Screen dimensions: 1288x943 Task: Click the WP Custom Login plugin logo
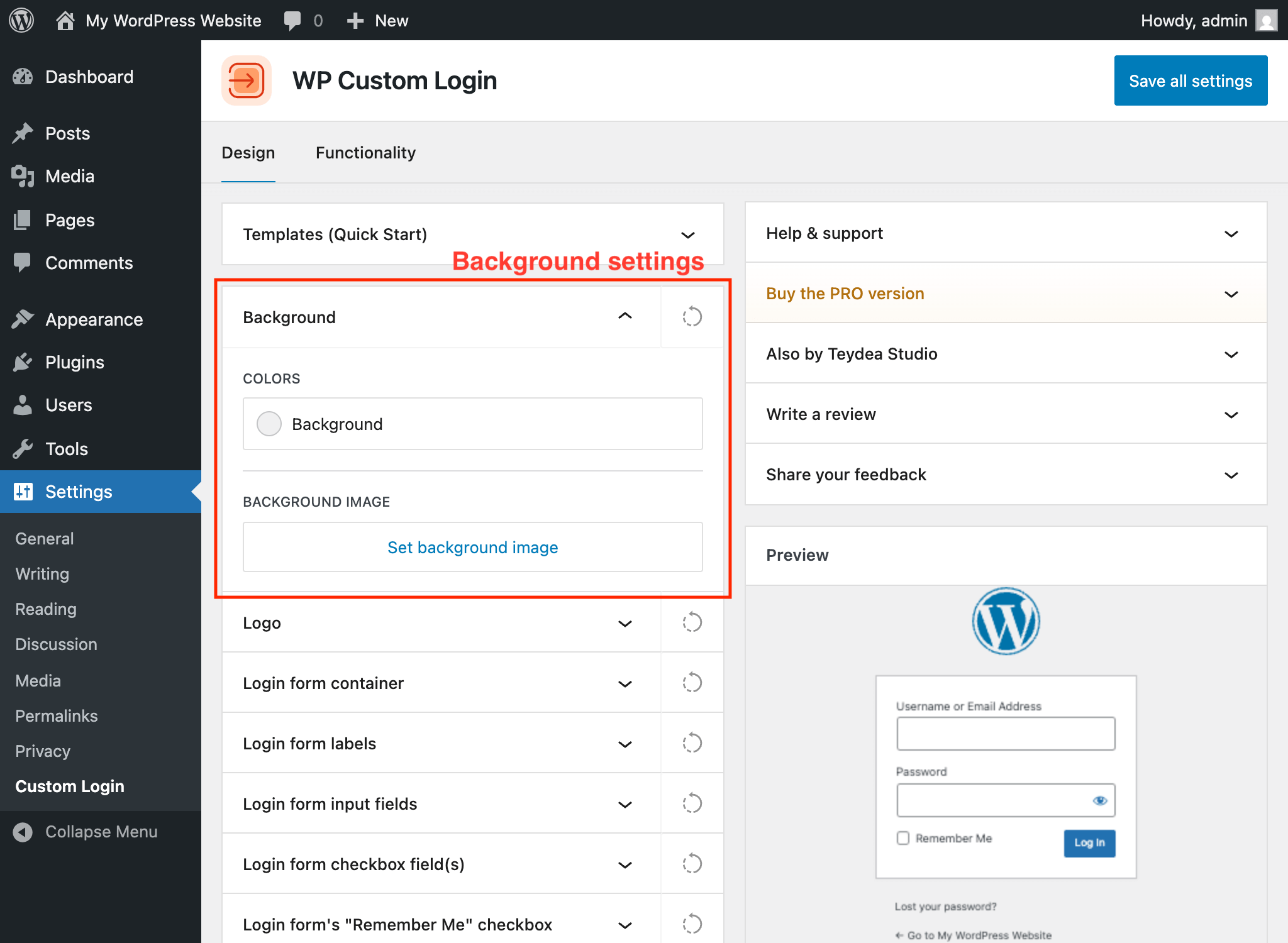[x=247, y=80]
